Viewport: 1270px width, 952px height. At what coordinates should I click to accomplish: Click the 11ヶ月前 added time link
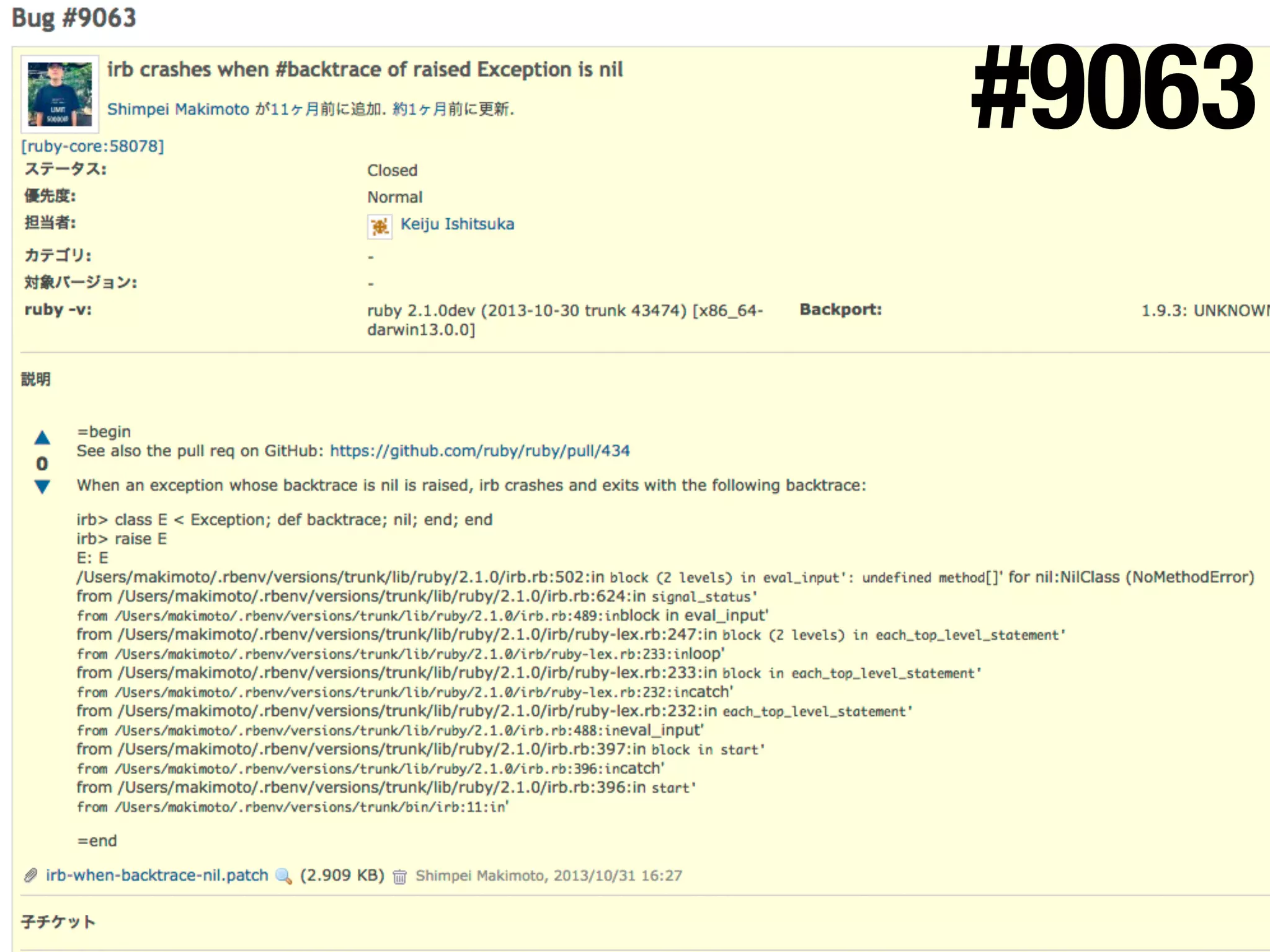[295, 109]
